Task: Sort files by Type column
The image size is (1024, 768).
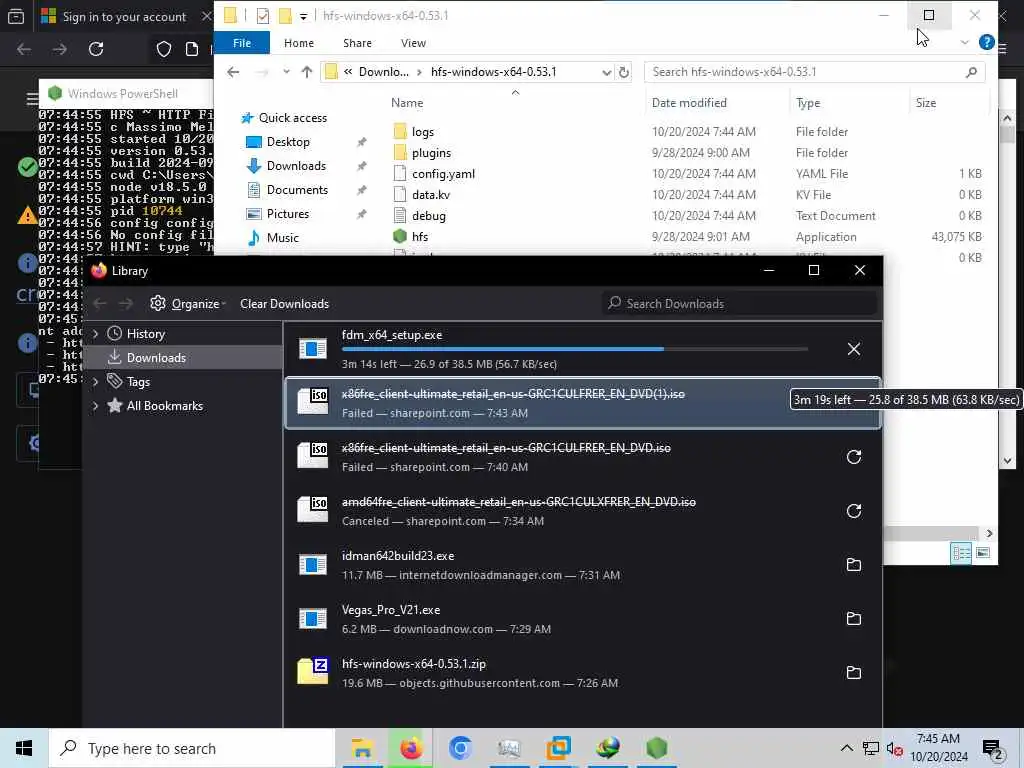Action: coord(808,103)
